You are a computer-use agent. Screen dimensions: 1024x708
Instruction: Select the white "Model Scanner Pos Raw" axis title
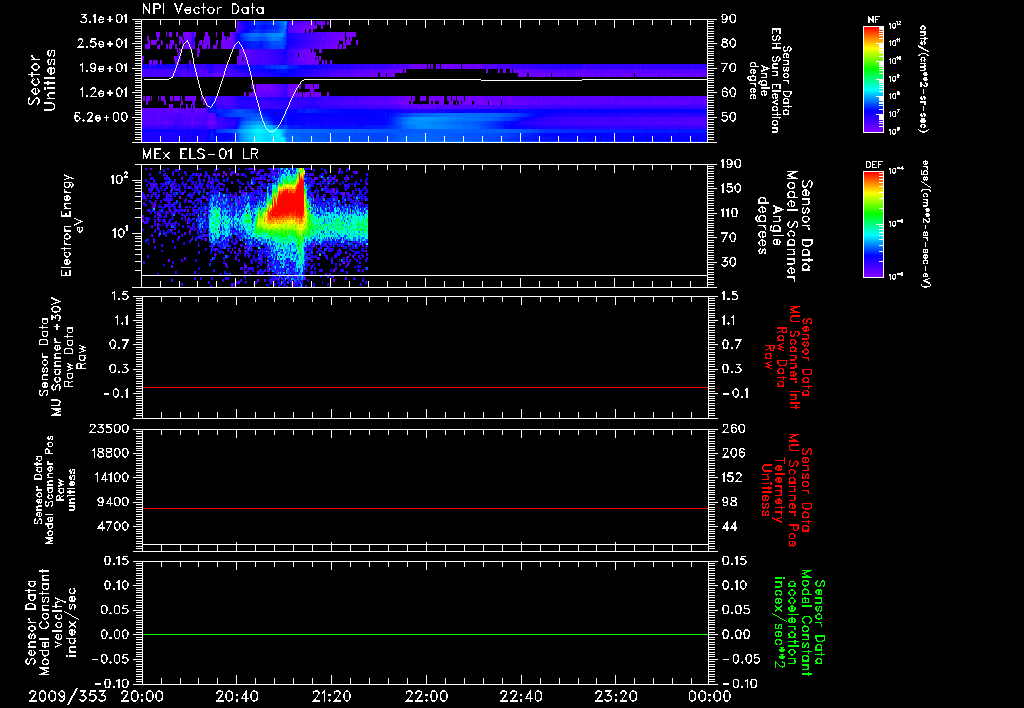click(55, 490)
